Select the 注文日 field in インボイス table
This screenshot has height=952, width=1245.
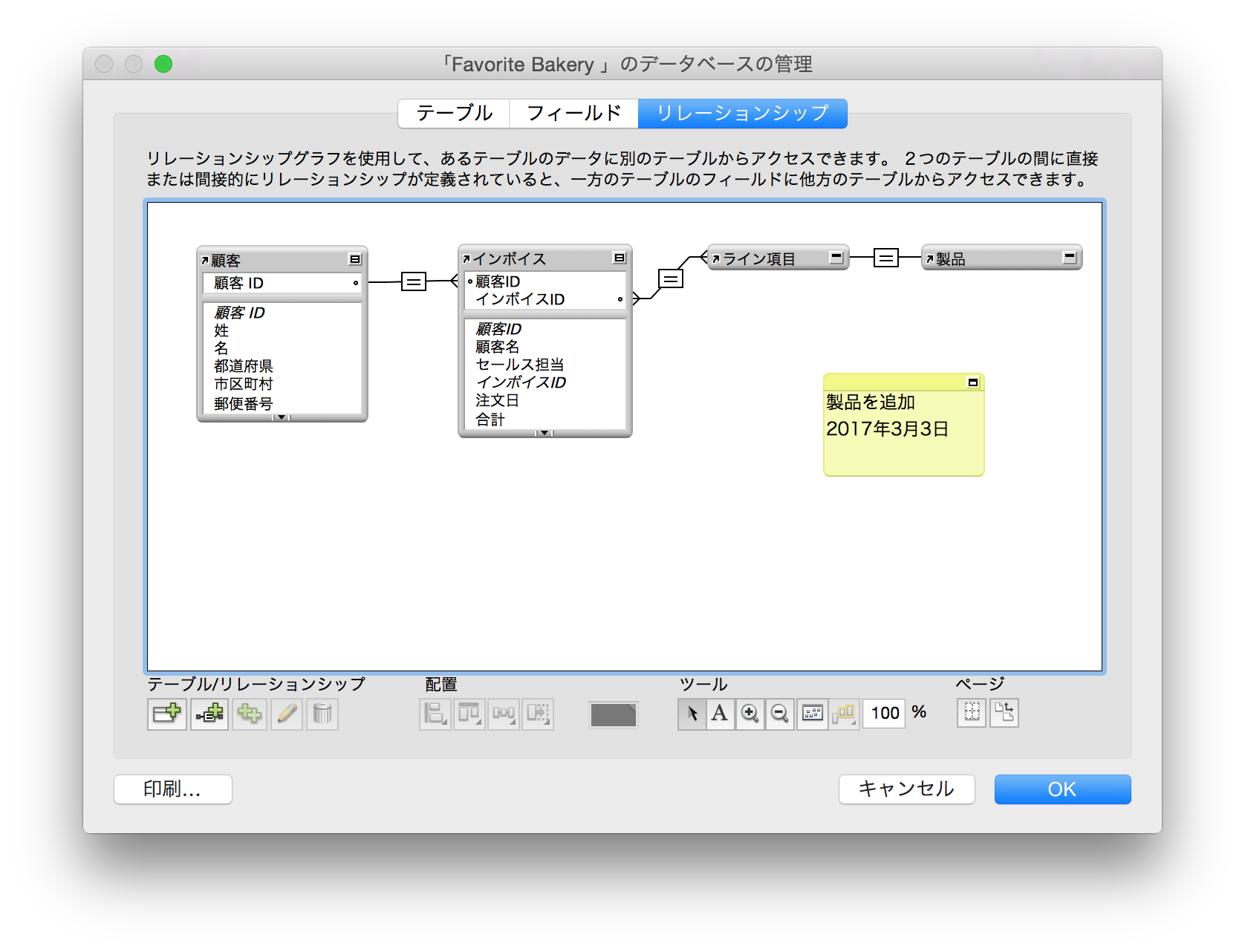(x=498, y=400)
